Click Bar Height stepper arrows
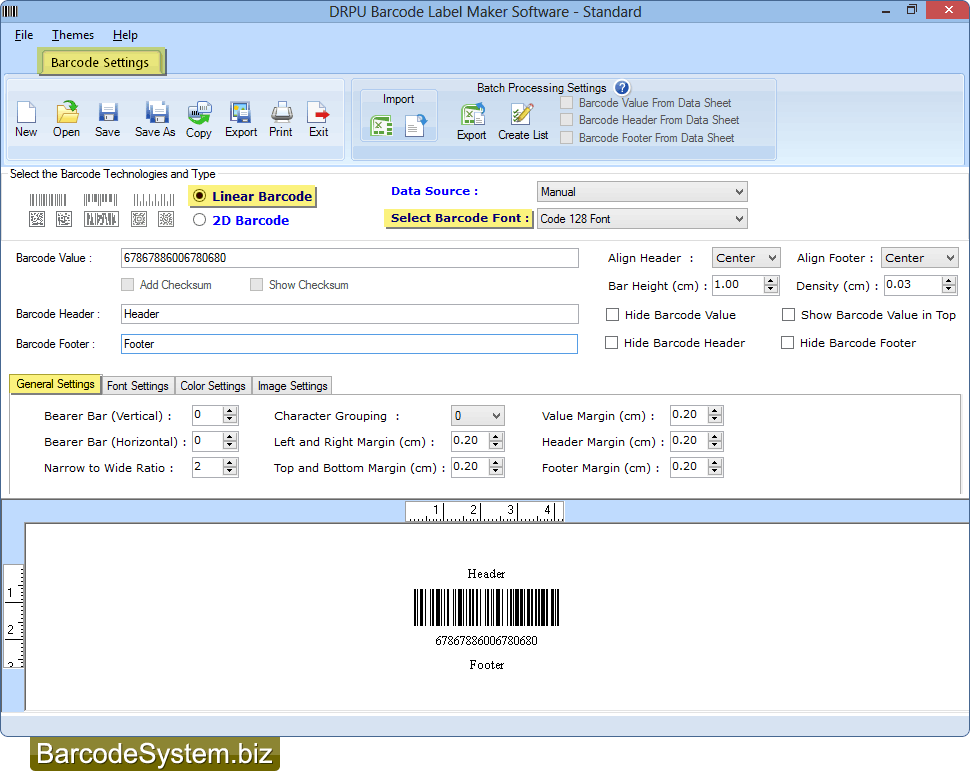This screenshot has width=970, height=771. point(770,285)
